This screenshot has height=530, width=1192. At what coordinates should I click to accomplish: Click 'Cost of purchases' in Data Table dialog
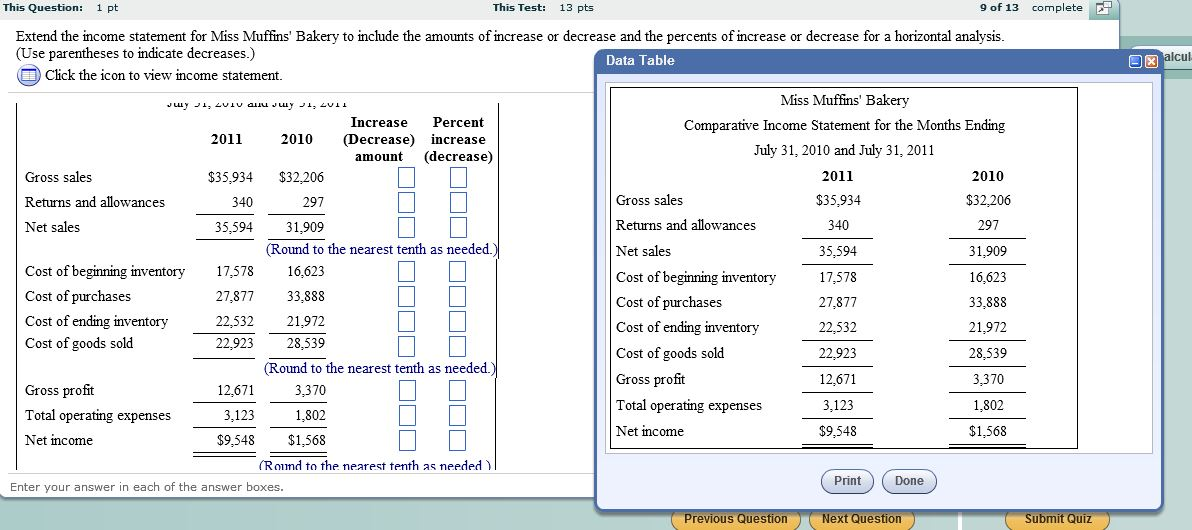click(668, 303)
